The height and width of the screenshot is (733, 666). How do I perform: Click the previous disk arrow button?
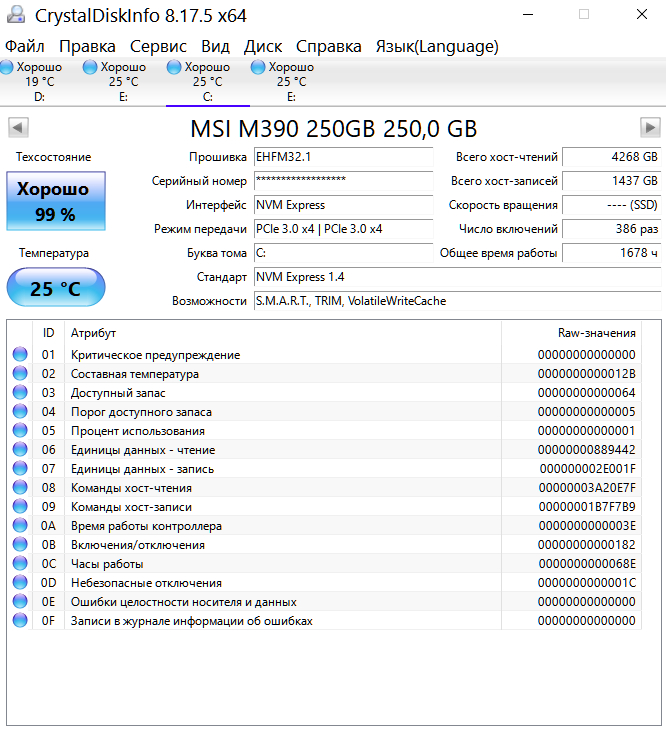18,128
